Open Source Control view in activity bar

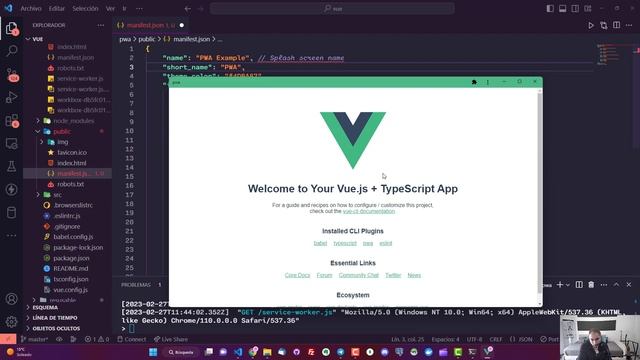(11, 75)
